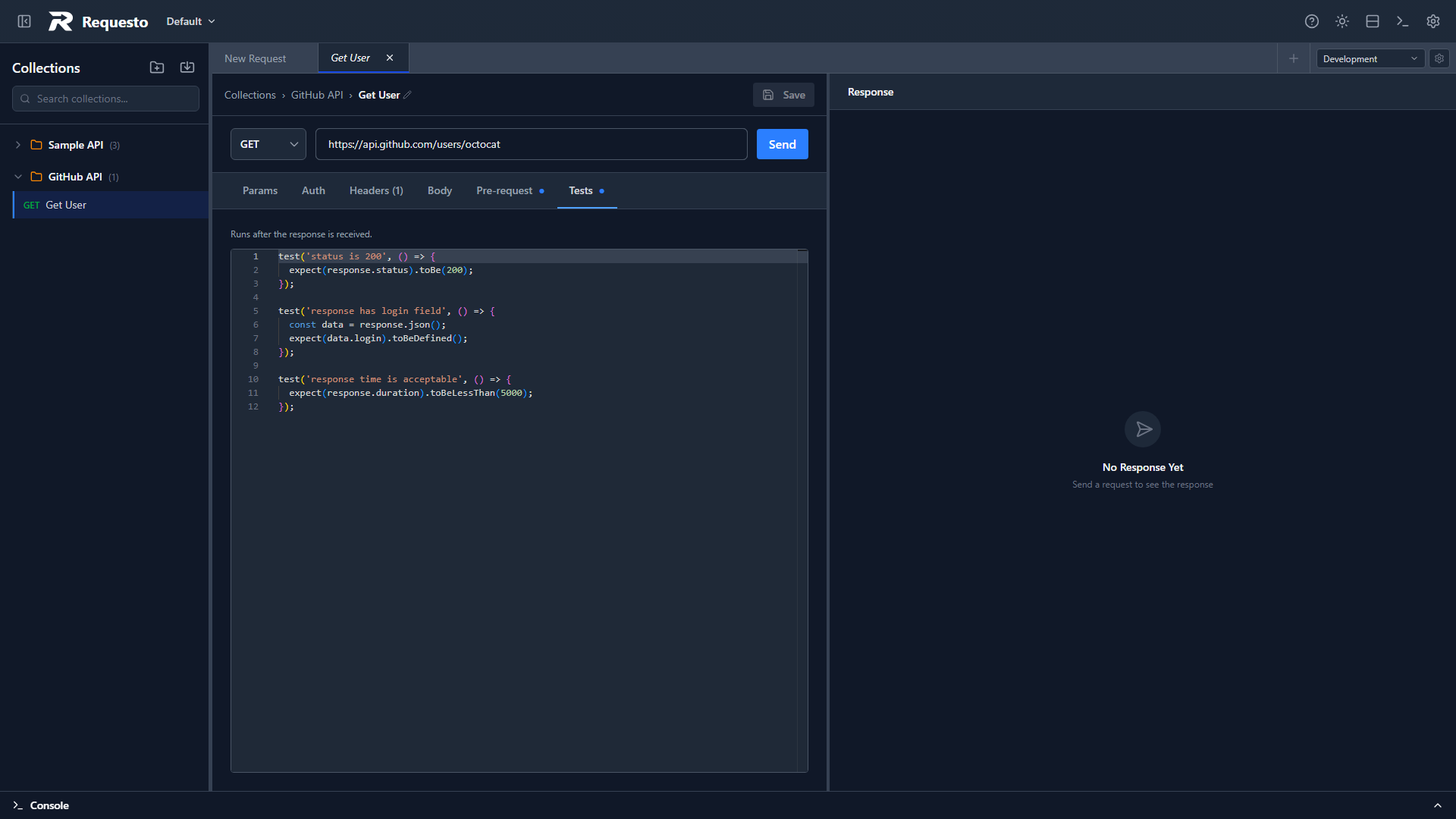Click GitHub API in the breadcrumb
Image resolution: width=1456 pixels, height=819 pixels.
tap(317, 95)
